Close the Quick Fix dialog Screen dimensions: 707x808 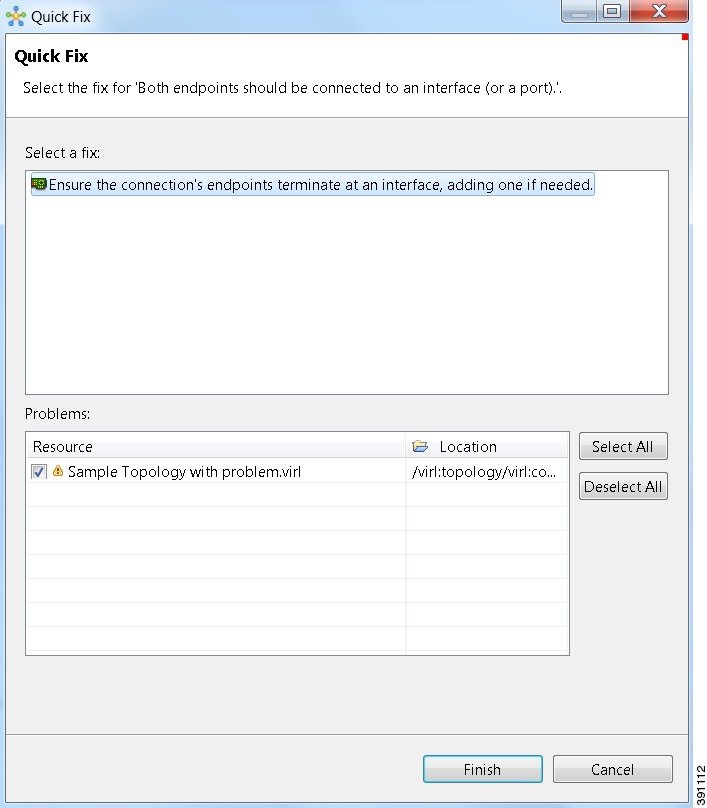pyautogui.click(x=659, y=12)
